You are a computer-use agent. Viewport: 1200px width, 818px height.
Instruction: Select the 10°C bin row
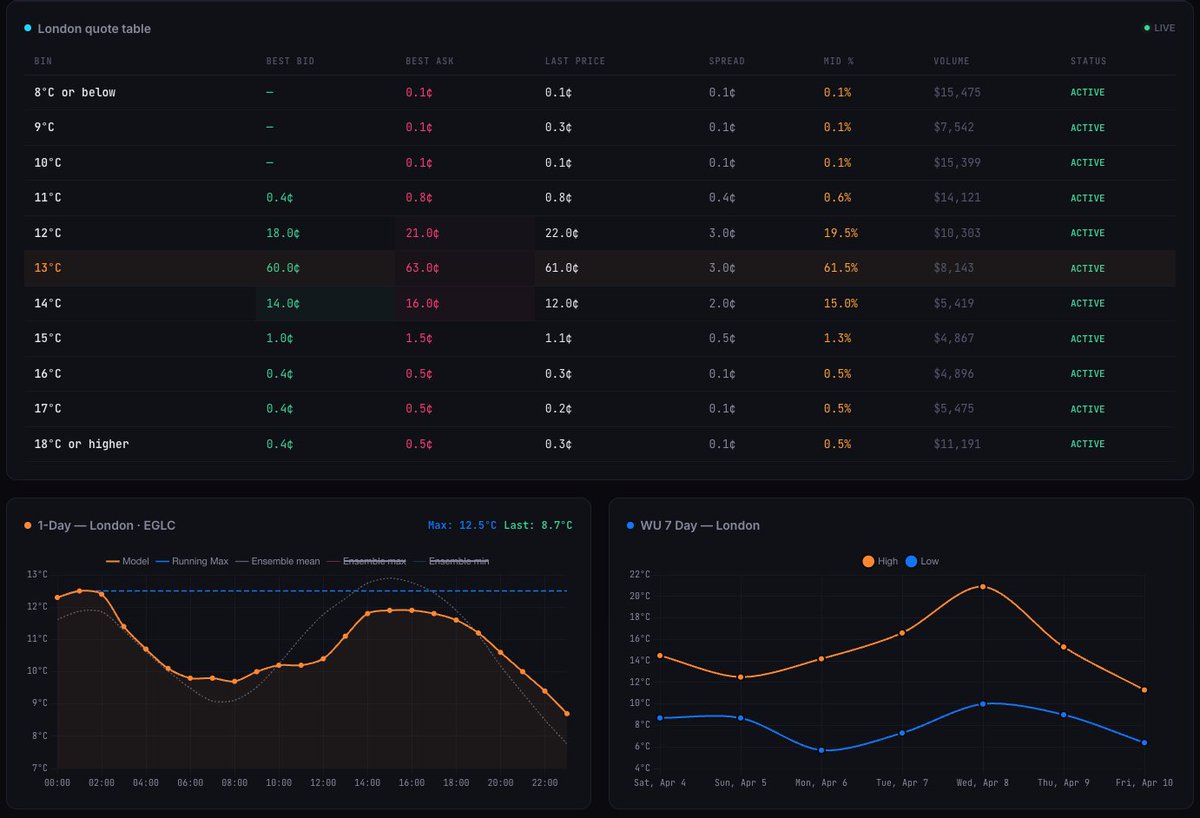[600, 162]
